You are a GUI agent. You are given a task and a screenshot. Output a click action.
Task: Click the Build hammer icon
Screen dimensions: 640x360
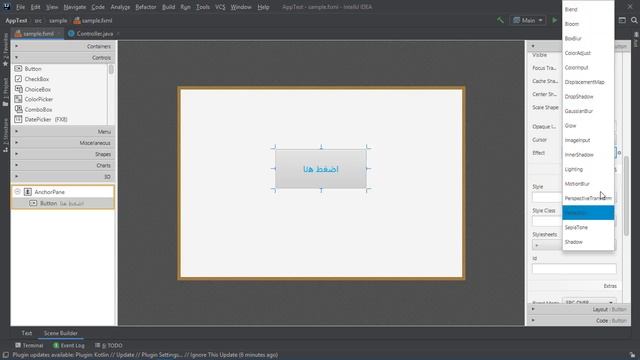(x=500, y=20)
